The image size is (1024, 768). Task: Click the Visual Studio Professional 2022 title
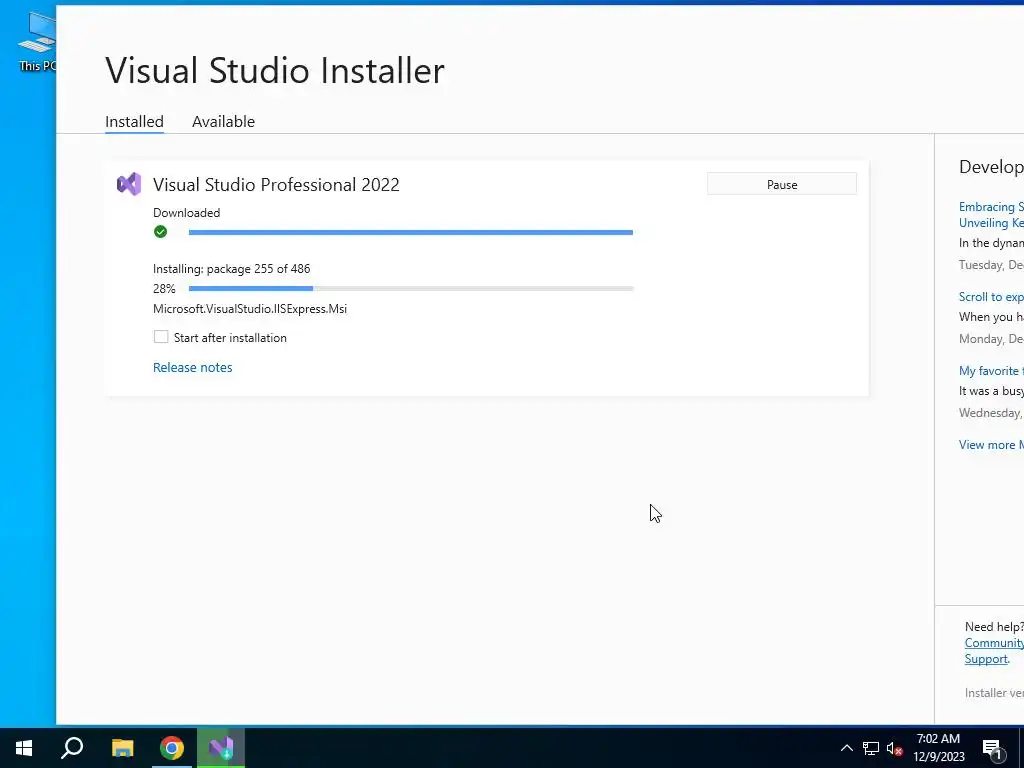pyautogui.click(x=276, y=184)
